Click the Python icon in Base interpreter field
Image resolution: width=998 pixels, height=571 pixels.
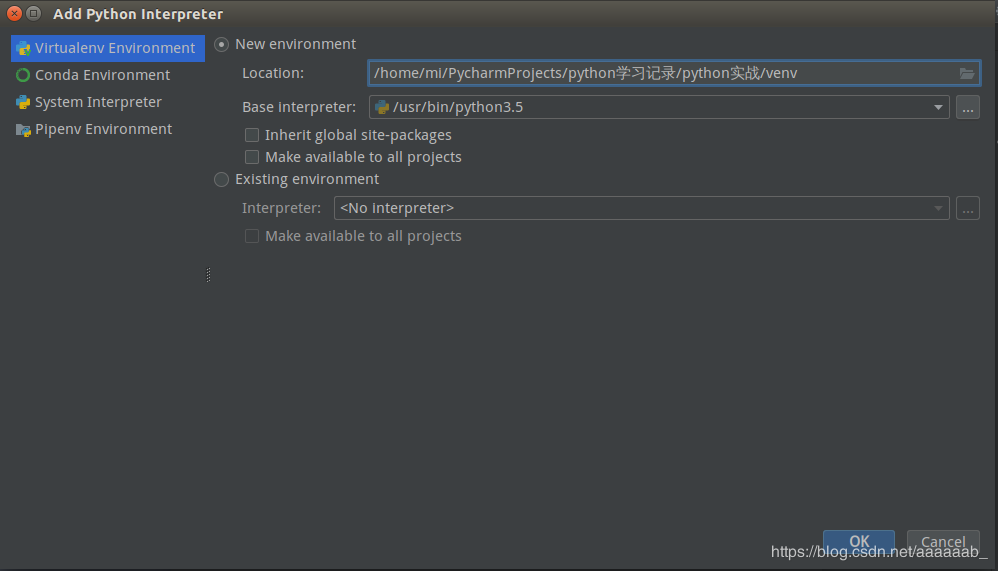tap(382, 107)
